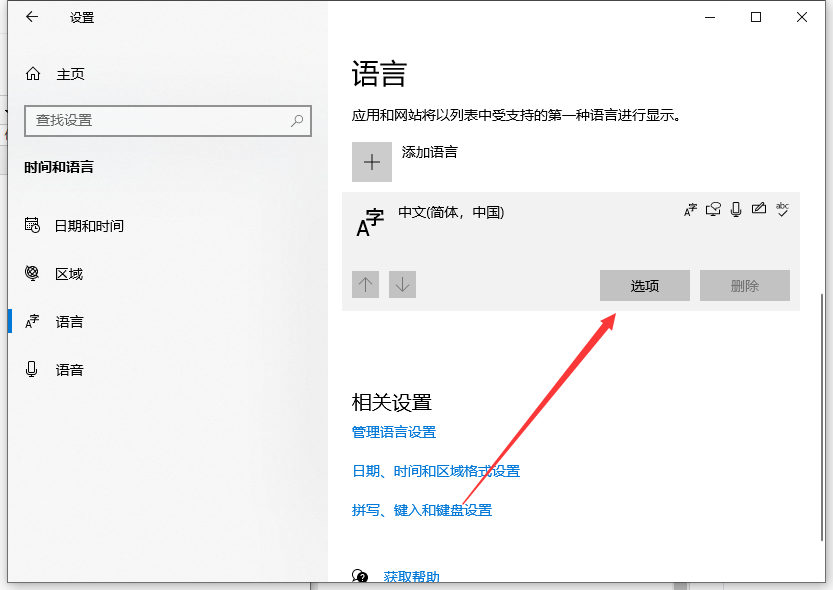The image size is (833, 590).
Task: Select the speech recognition microphone icon
Action: tap(736, 210)
